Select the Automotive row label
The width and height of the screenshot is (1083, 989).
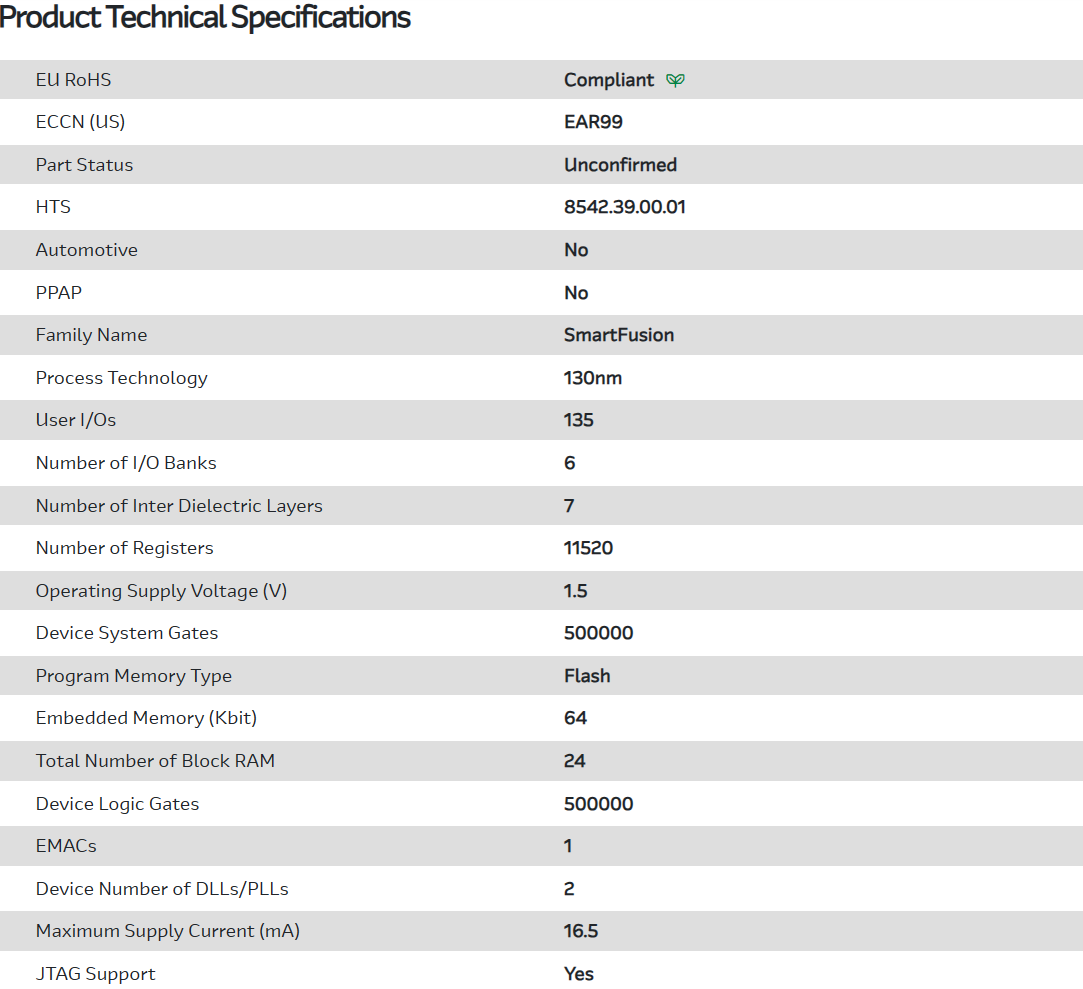click(x=86, y=250)
